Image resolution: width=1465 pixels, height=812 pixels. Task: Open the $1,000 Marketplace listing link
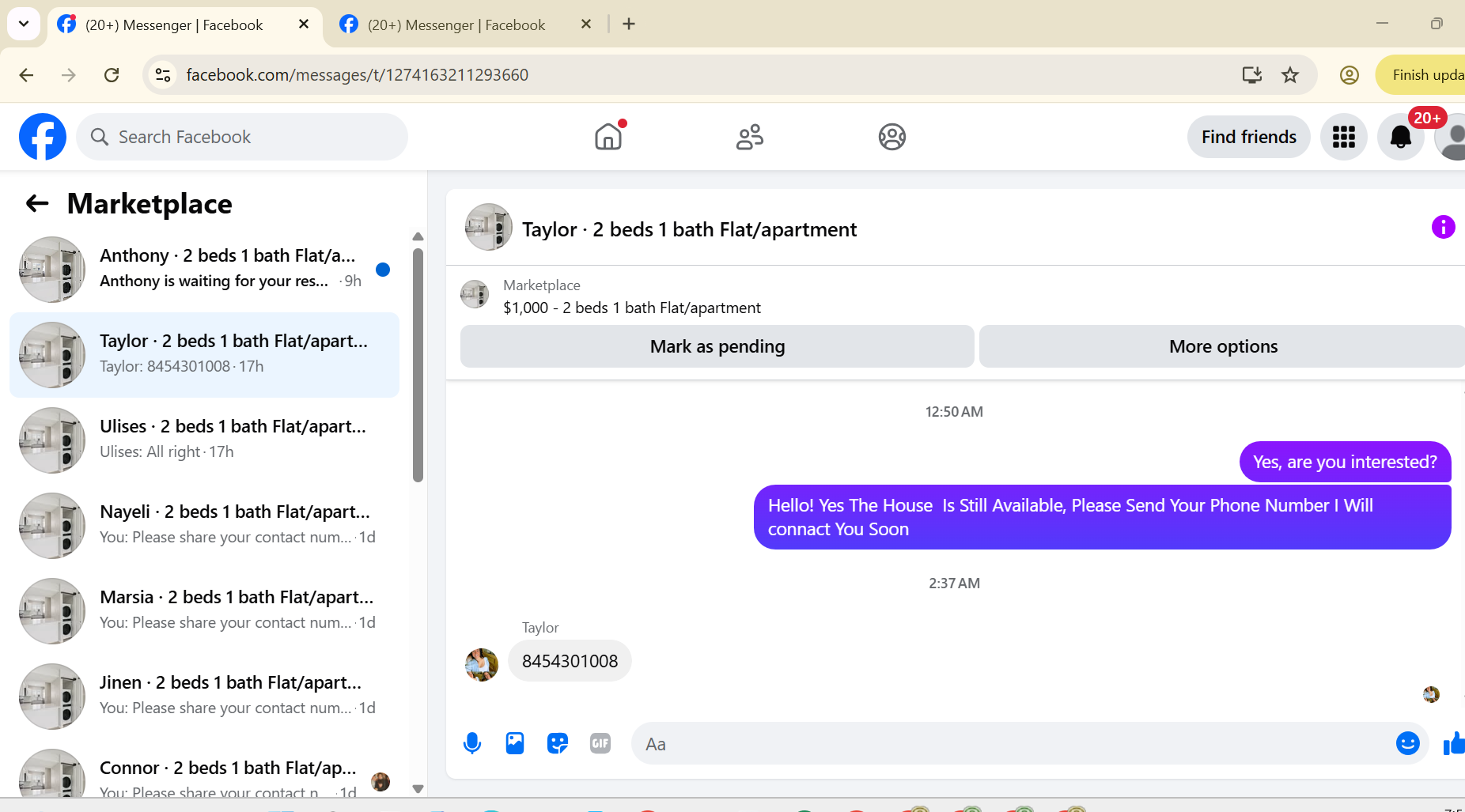pos(632,308)
